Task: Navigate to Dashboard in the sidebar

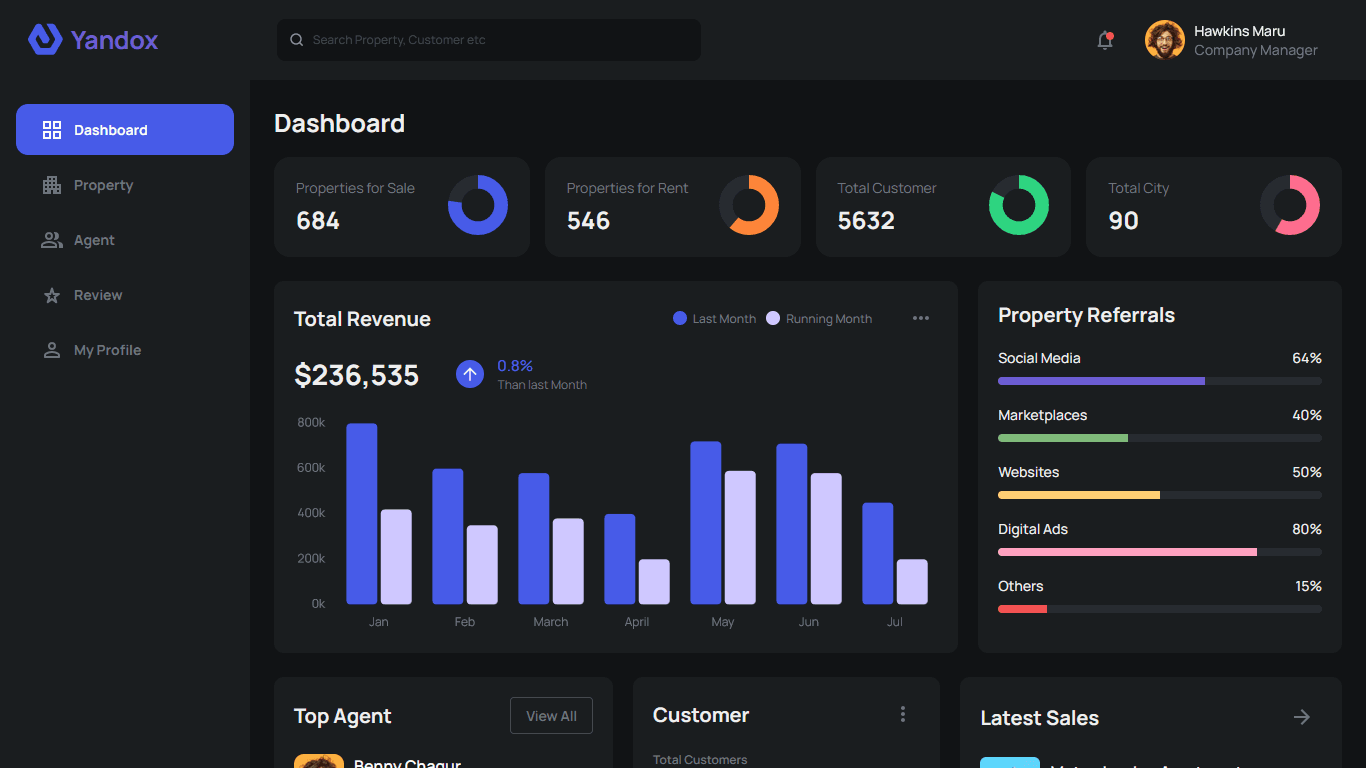Action: [x=110, y=129]
